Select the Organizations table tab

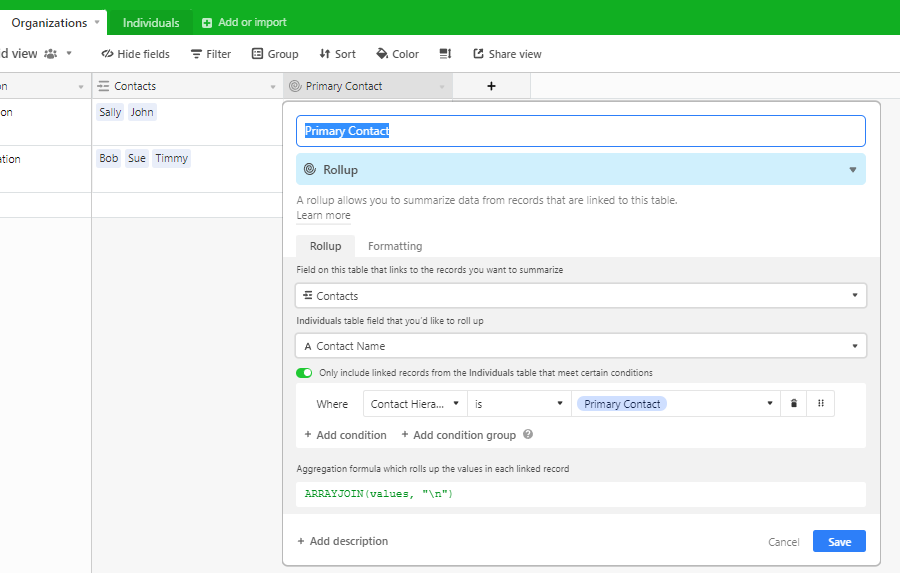(49, 23)
